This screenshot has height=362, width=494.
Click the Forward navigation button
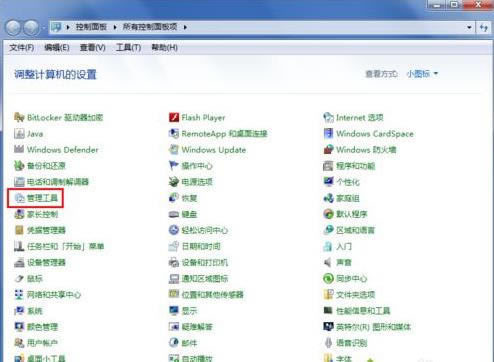(31, 27)
